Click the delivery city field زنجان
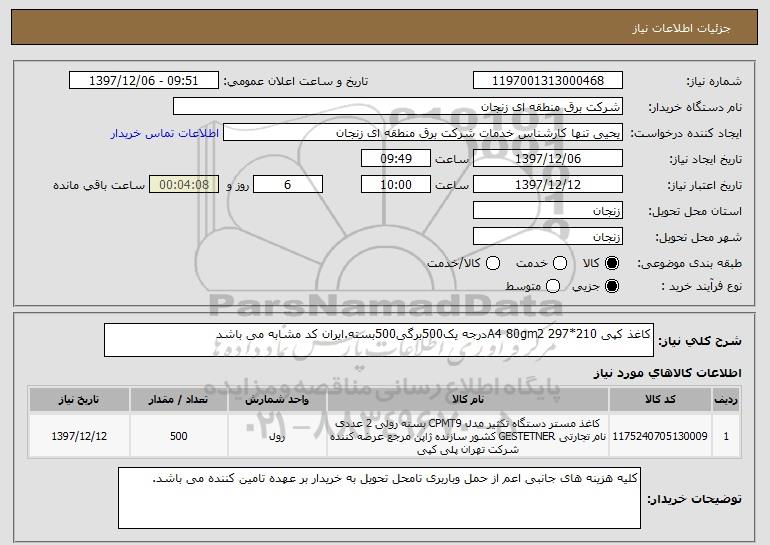Image resolution: width=770 pixels, height=545 pixels. [548, 237]
